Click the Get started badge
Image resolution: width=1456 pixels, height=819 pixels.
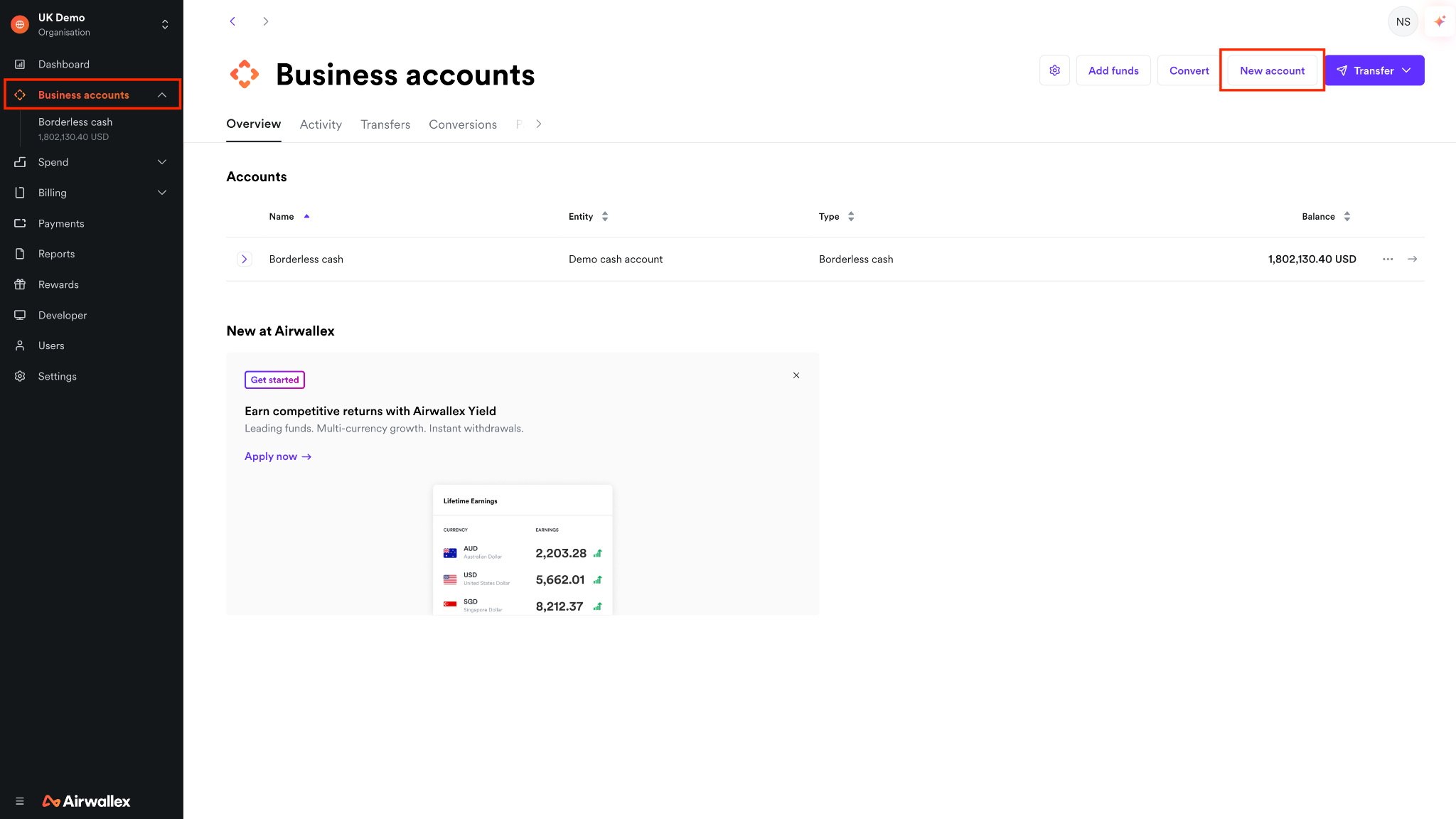click(274, 380)
